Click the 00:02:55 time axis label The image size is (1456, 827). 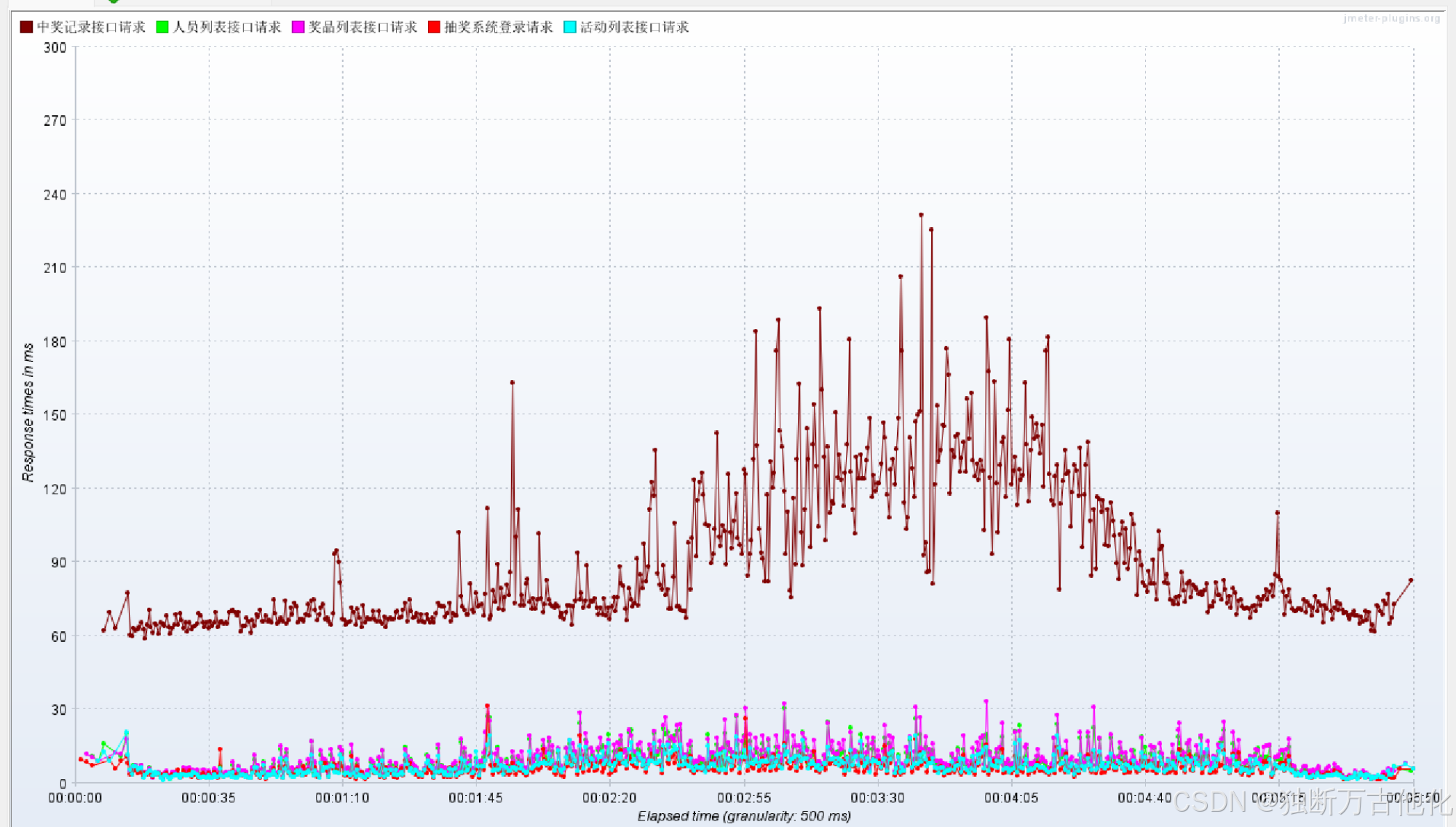click(x=744, y=798)
